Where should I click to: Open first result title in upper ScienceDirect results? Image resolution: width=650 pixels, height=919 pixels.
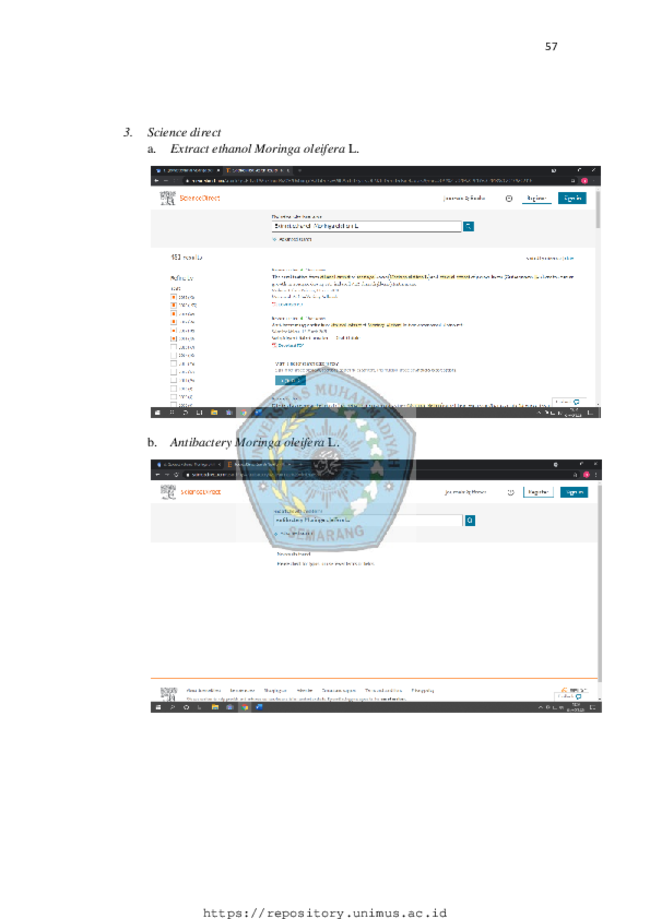pyautogui.click(x=422, y=280)
